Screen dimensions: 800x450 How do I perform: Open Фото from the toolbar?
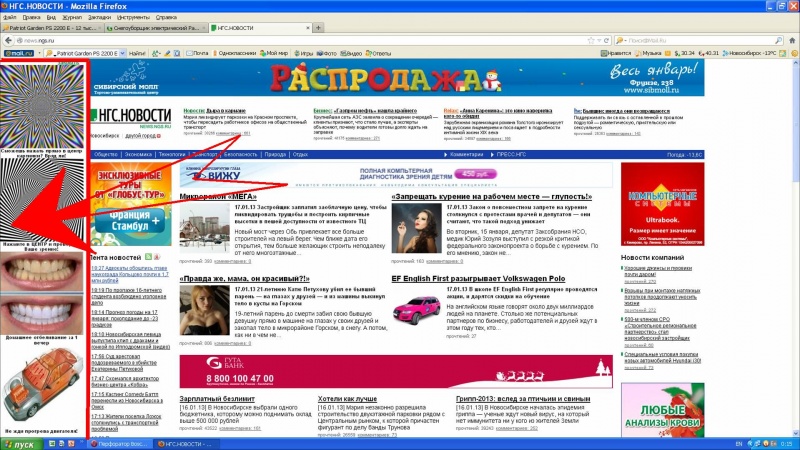327,53
